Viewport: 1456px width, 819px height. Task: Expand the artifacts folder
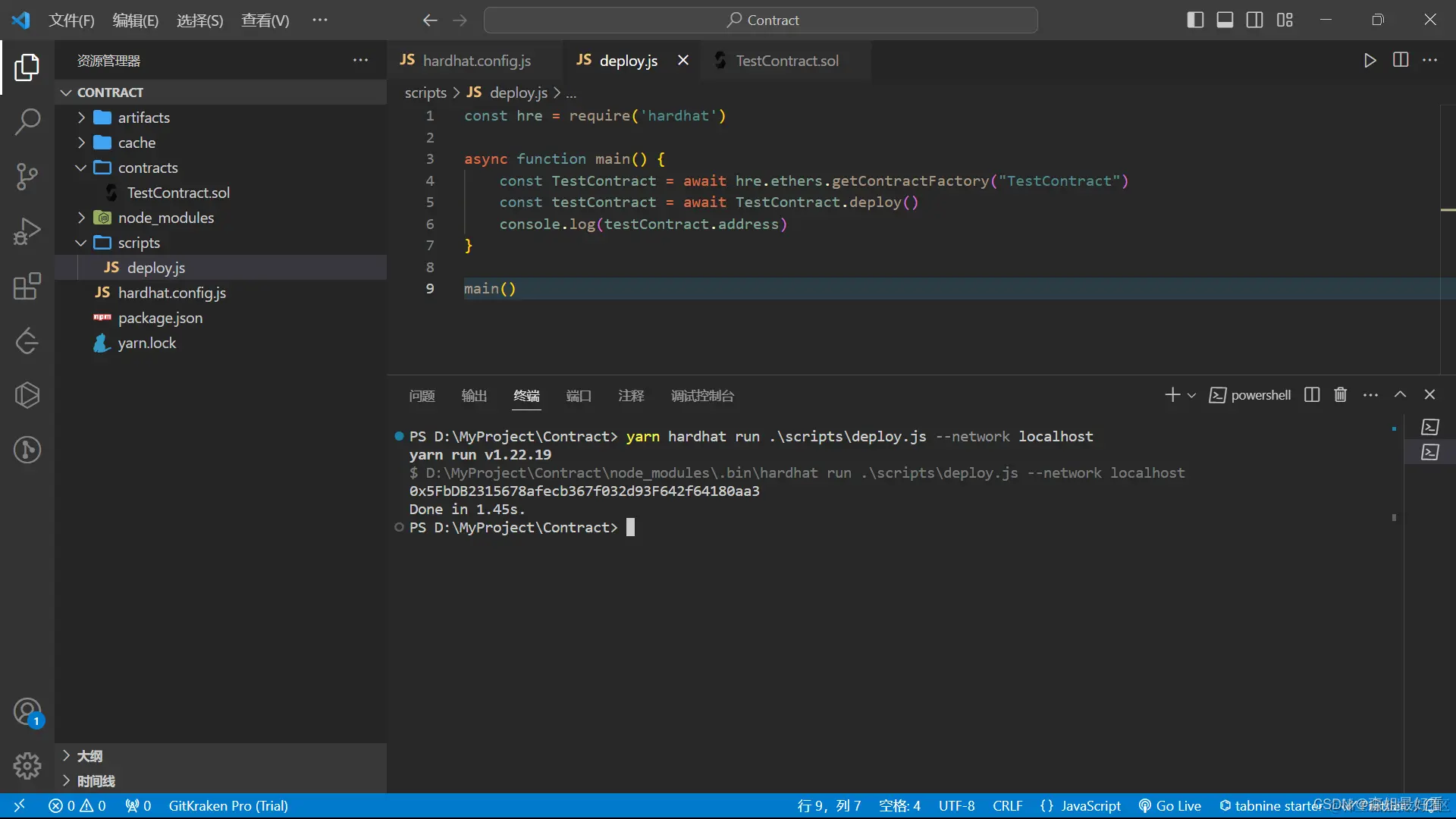coord(143,118)
